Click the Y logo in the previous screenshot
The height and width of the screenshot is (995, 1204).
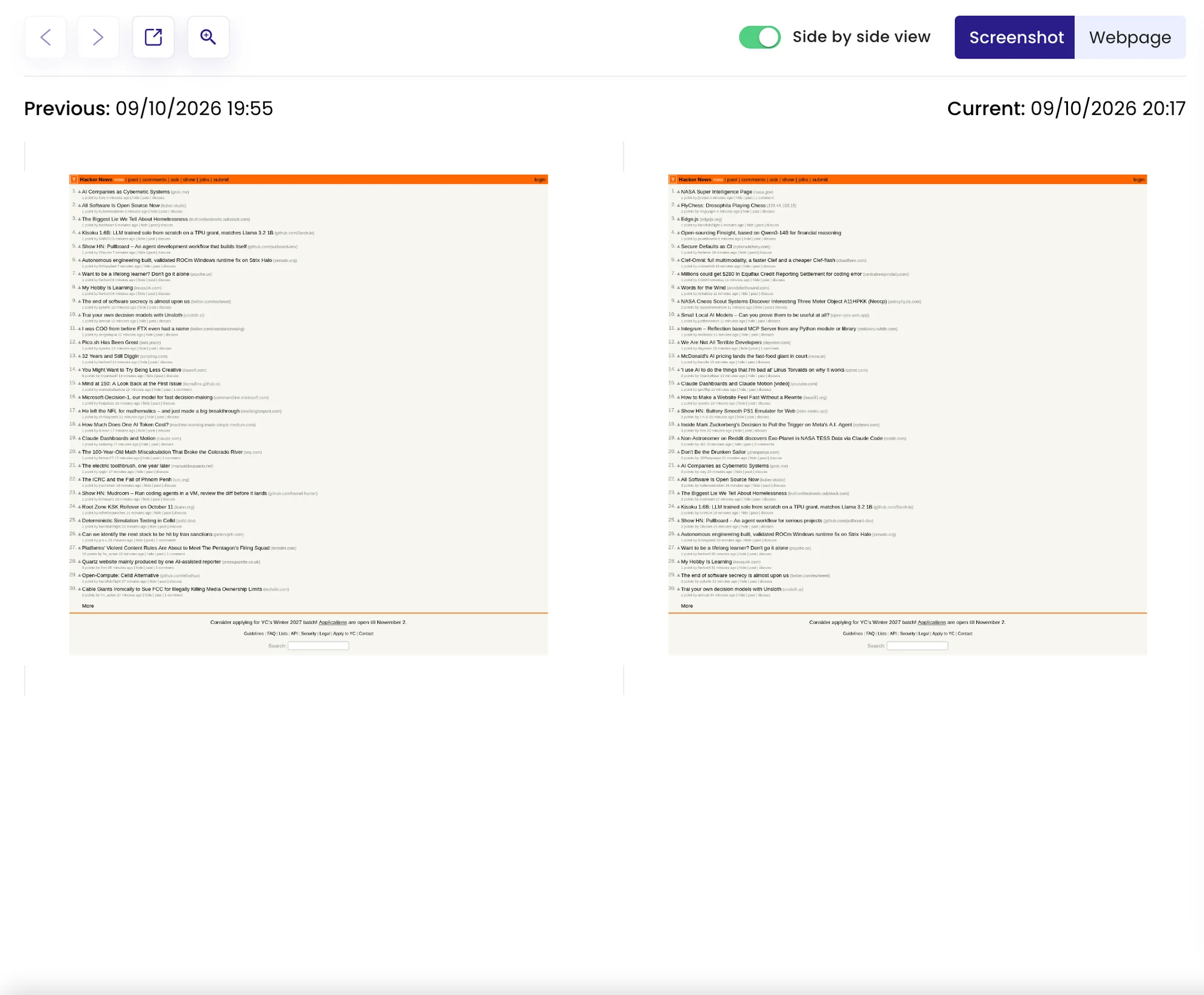click(74, 179)
